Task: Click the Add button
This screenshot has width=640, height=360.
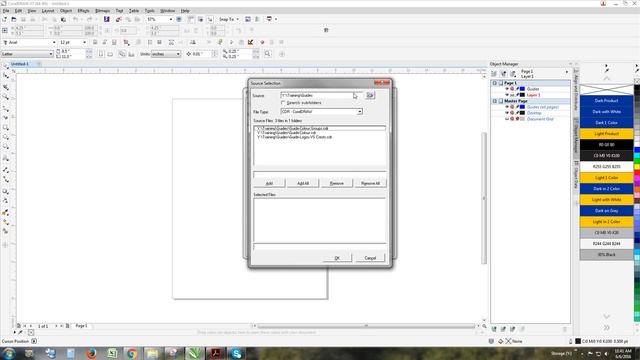Action: 269,183
